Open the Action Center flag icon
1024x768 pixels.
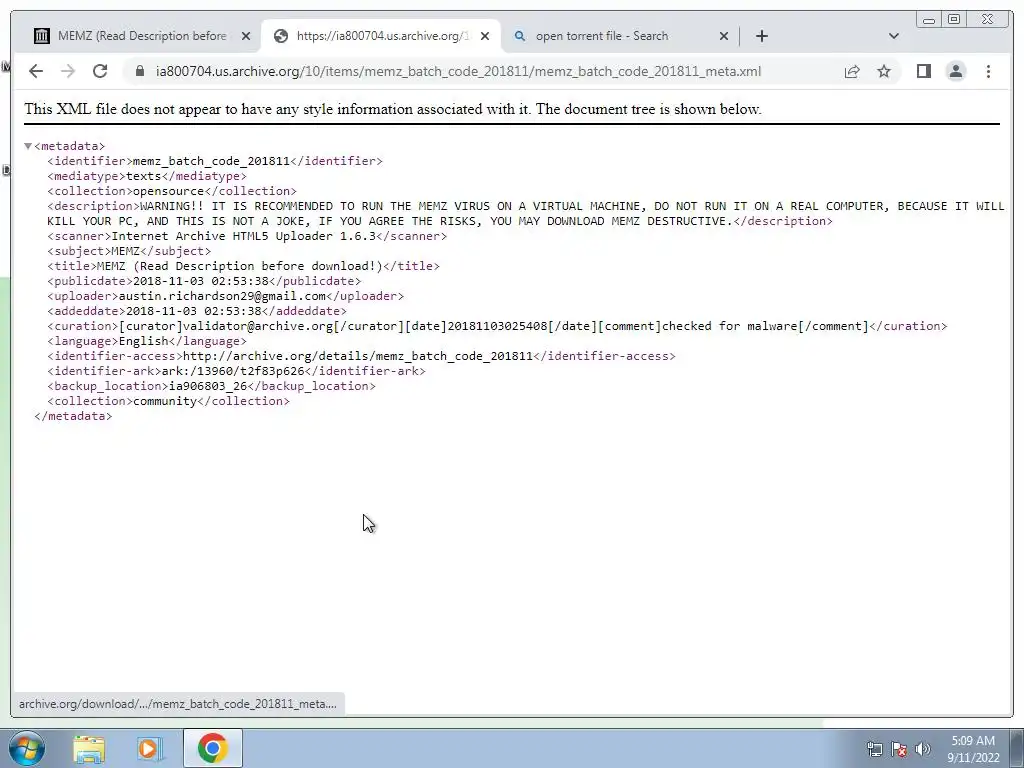(x=899, y=749)
